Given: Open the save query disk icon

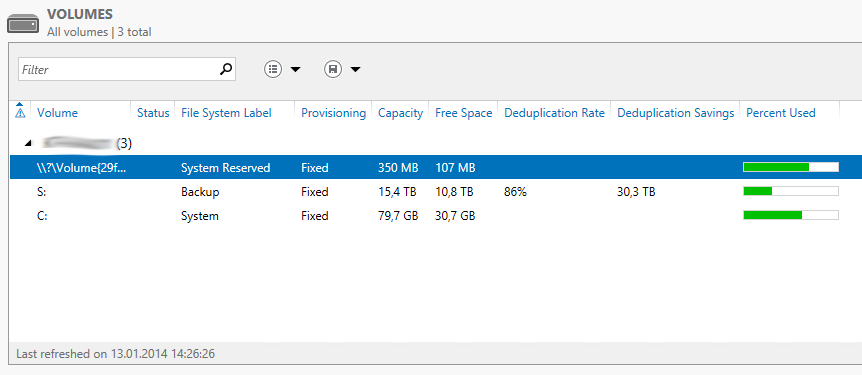Looking at the screenshot, I should [x=333, y=69].
